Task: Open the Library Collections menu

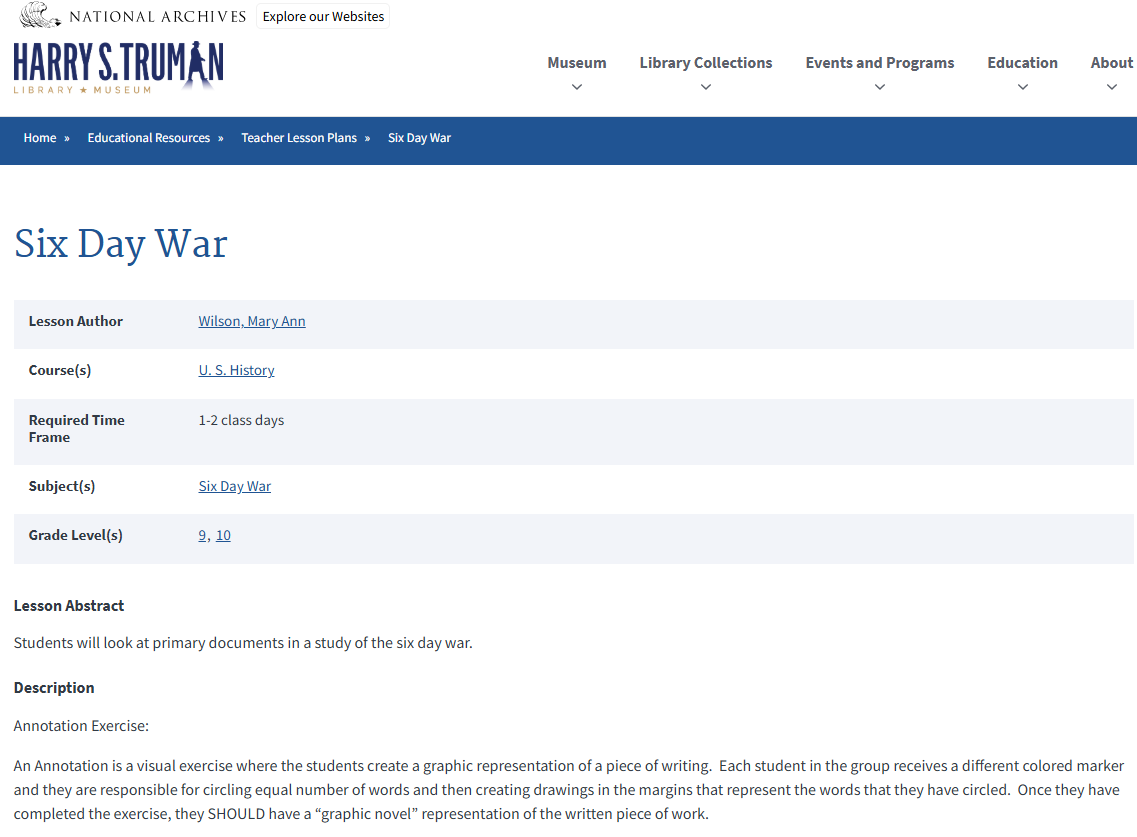Action: point(705,62)
